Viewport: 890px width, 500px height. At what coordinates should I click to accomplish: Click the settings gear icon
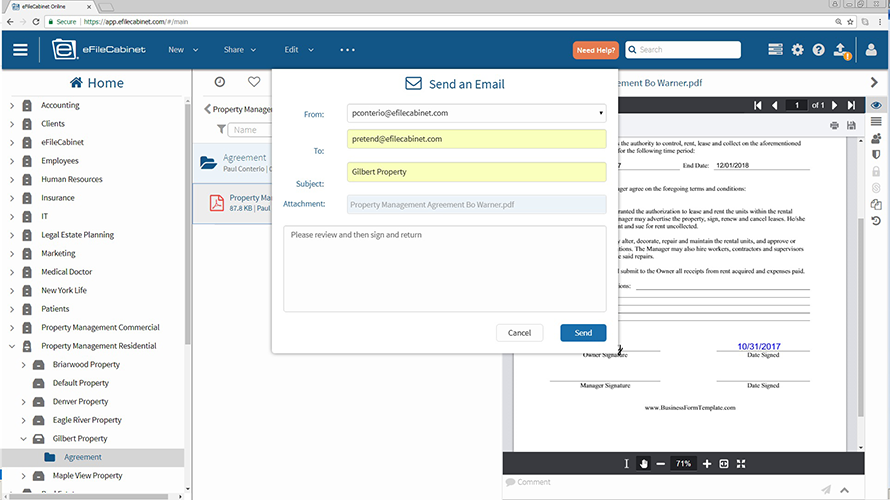[797, 49]
